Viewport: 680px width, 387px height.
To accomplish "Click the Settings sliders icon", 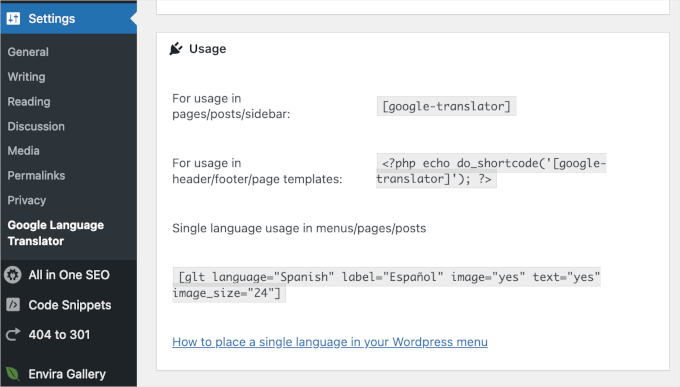I will [13, 19].
